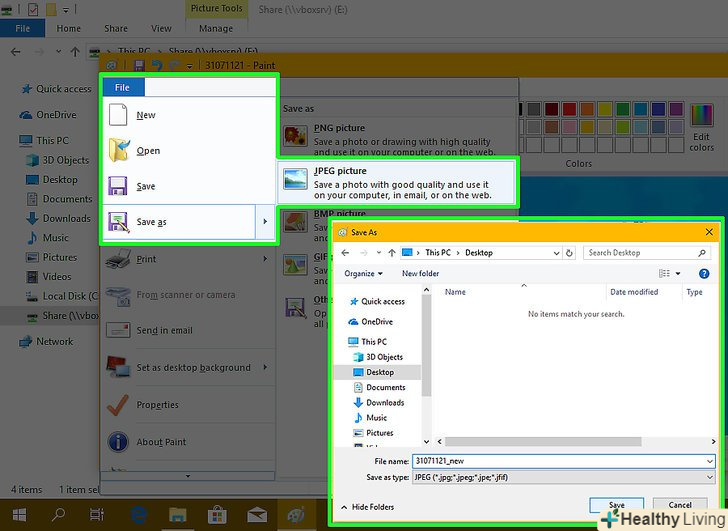Click New folder in Save As dialog
This screenshot has width=728, height=531.
420,273
